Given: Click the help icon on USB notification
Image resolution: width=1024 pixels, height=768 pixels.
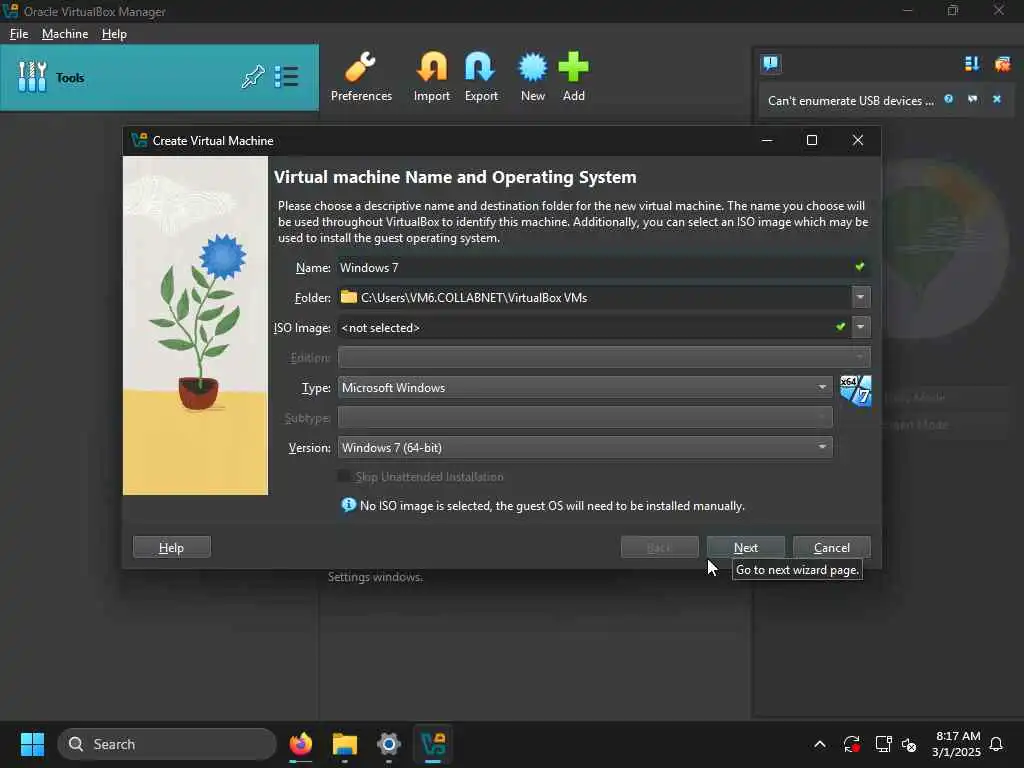Looking at the screenshot, I should (x=948, y=99).
